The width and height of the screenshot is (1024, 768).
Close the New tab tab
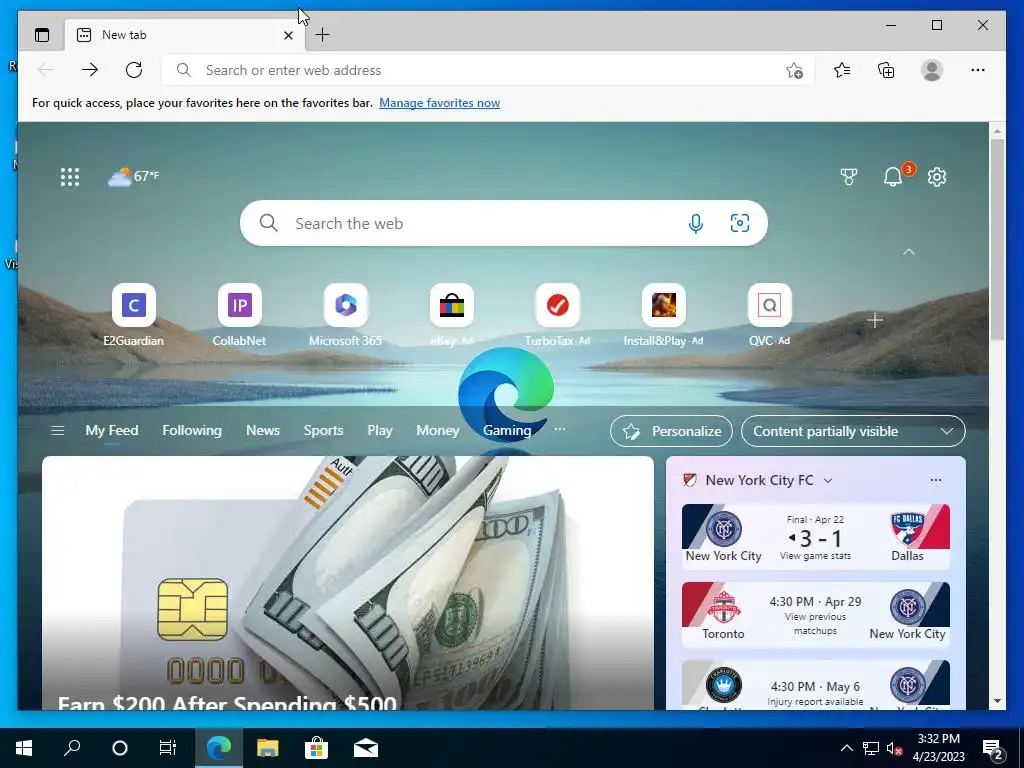[288, 35]
